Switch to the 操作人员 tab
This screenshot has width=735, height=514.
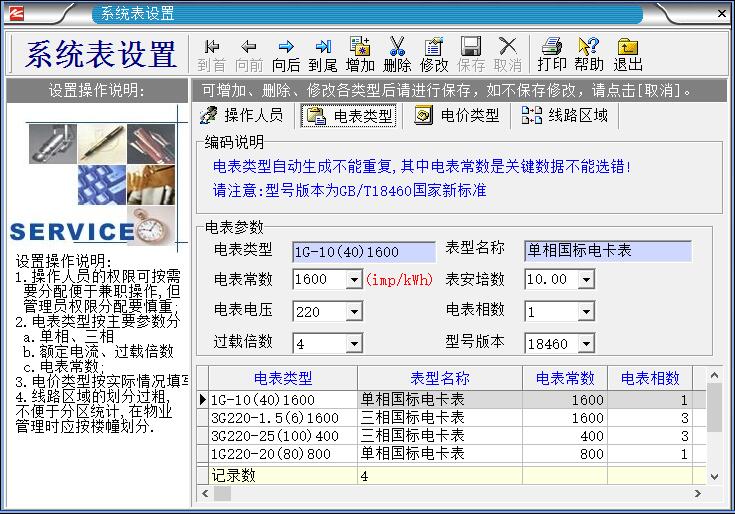pyautogui.click(x=242, y=116)
